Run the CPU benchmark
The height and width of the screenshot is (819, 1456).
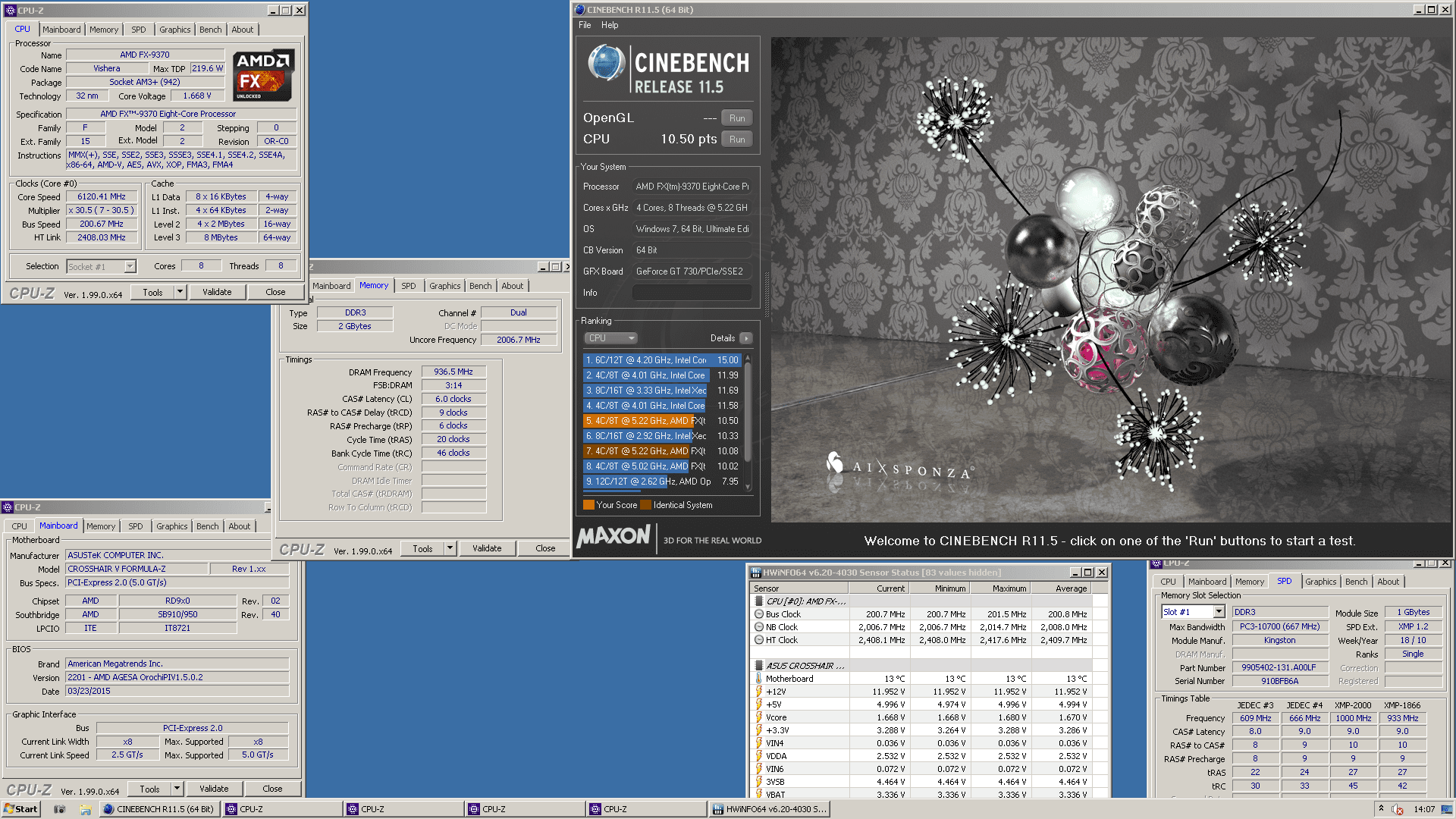(737, 140)
